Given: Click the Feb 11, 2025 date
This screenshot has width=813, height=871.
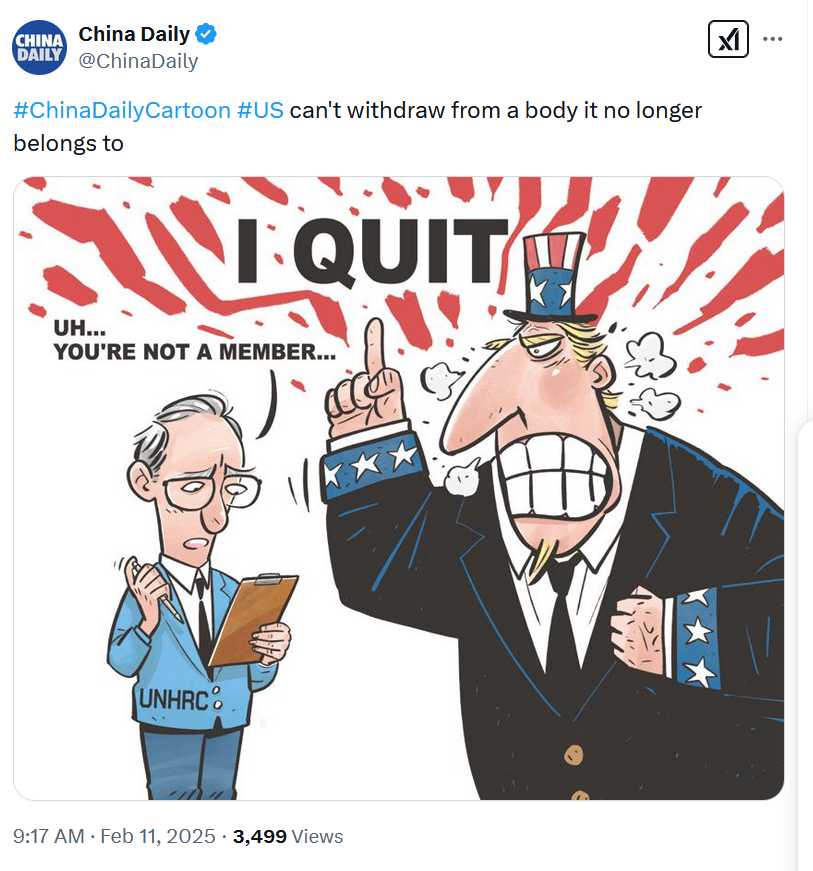Looking at the screenshot, I should [x=158, y=836].
